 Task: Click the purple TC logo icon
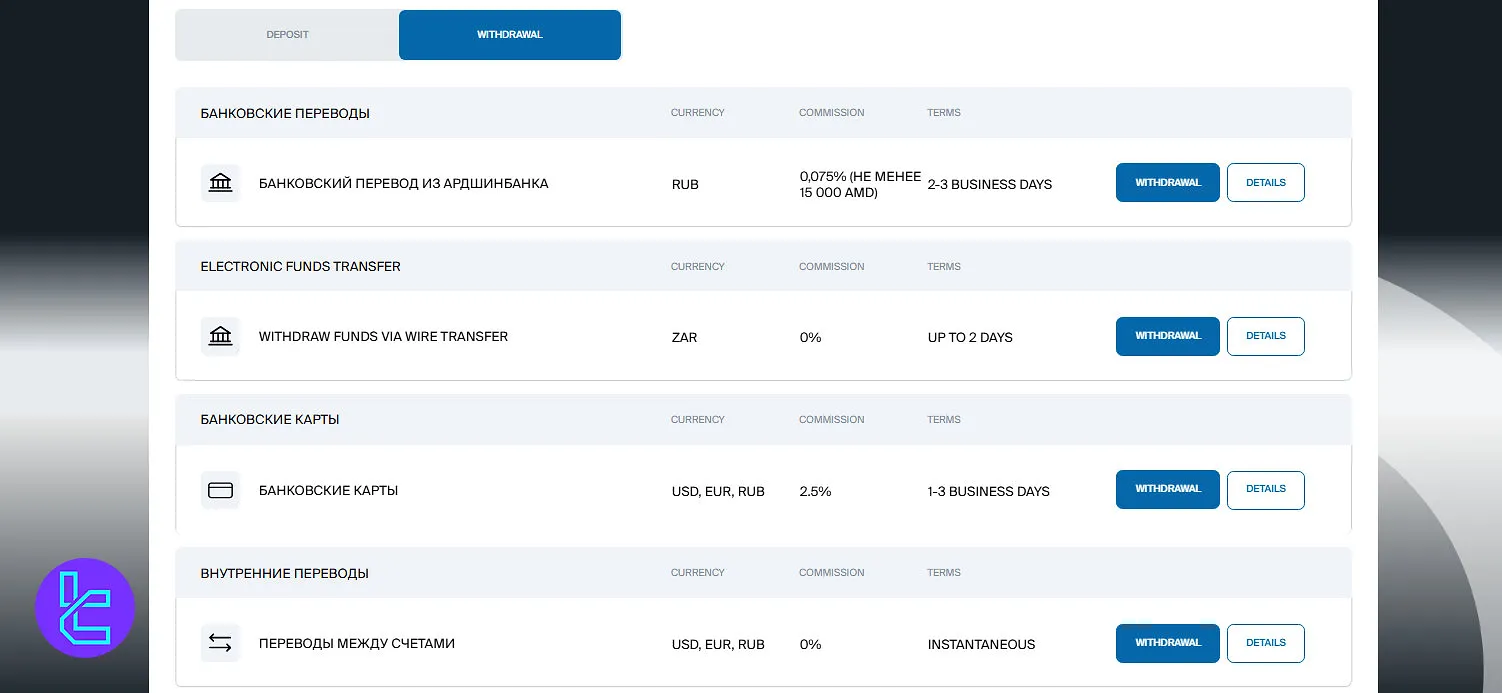85,608
